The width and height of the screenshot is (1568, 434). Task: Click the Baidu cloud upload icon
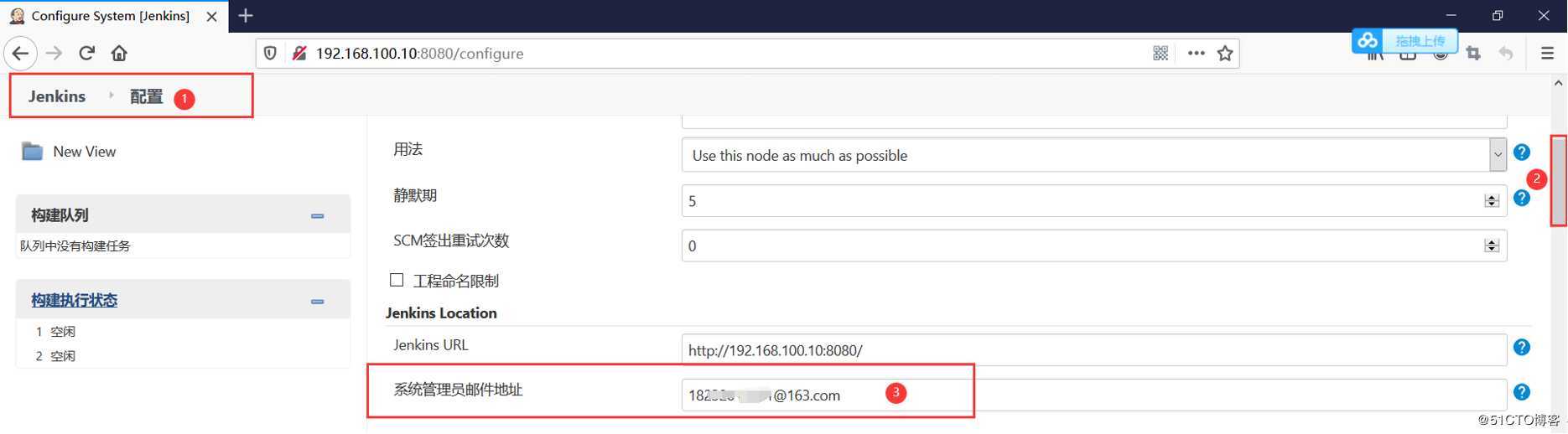coord(1368,40)
